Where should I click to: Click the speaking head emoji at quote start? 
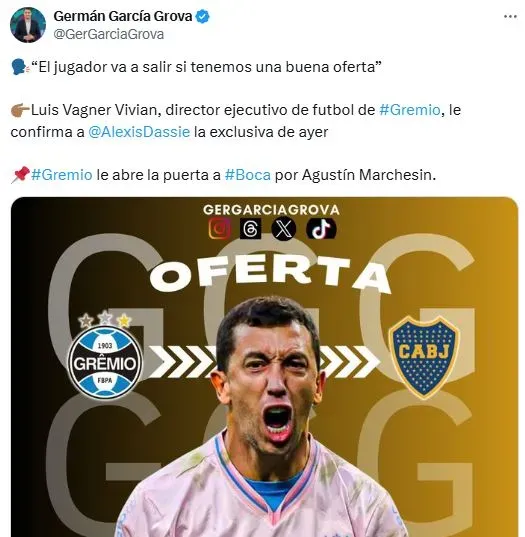point(20,67)
